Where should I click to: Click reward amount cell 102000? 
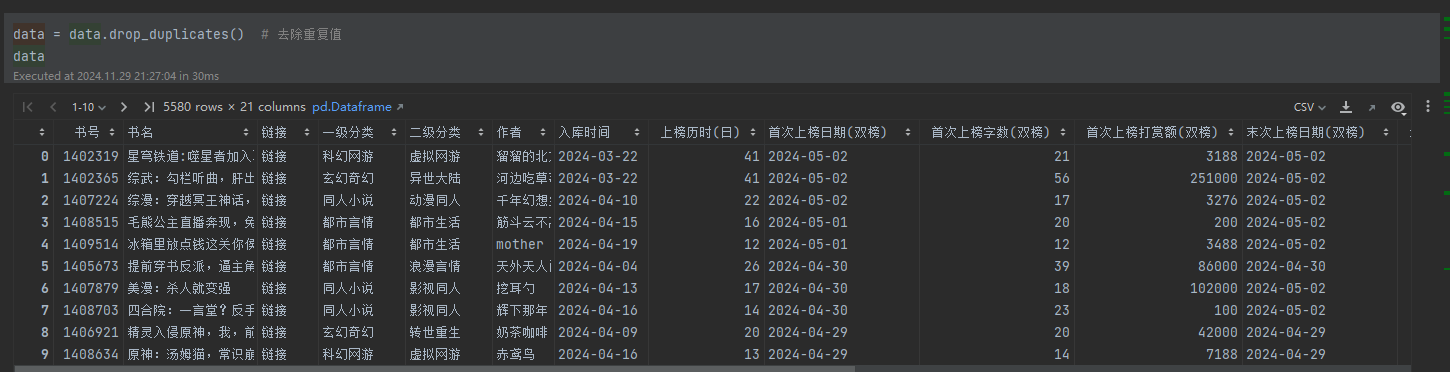1159,288
